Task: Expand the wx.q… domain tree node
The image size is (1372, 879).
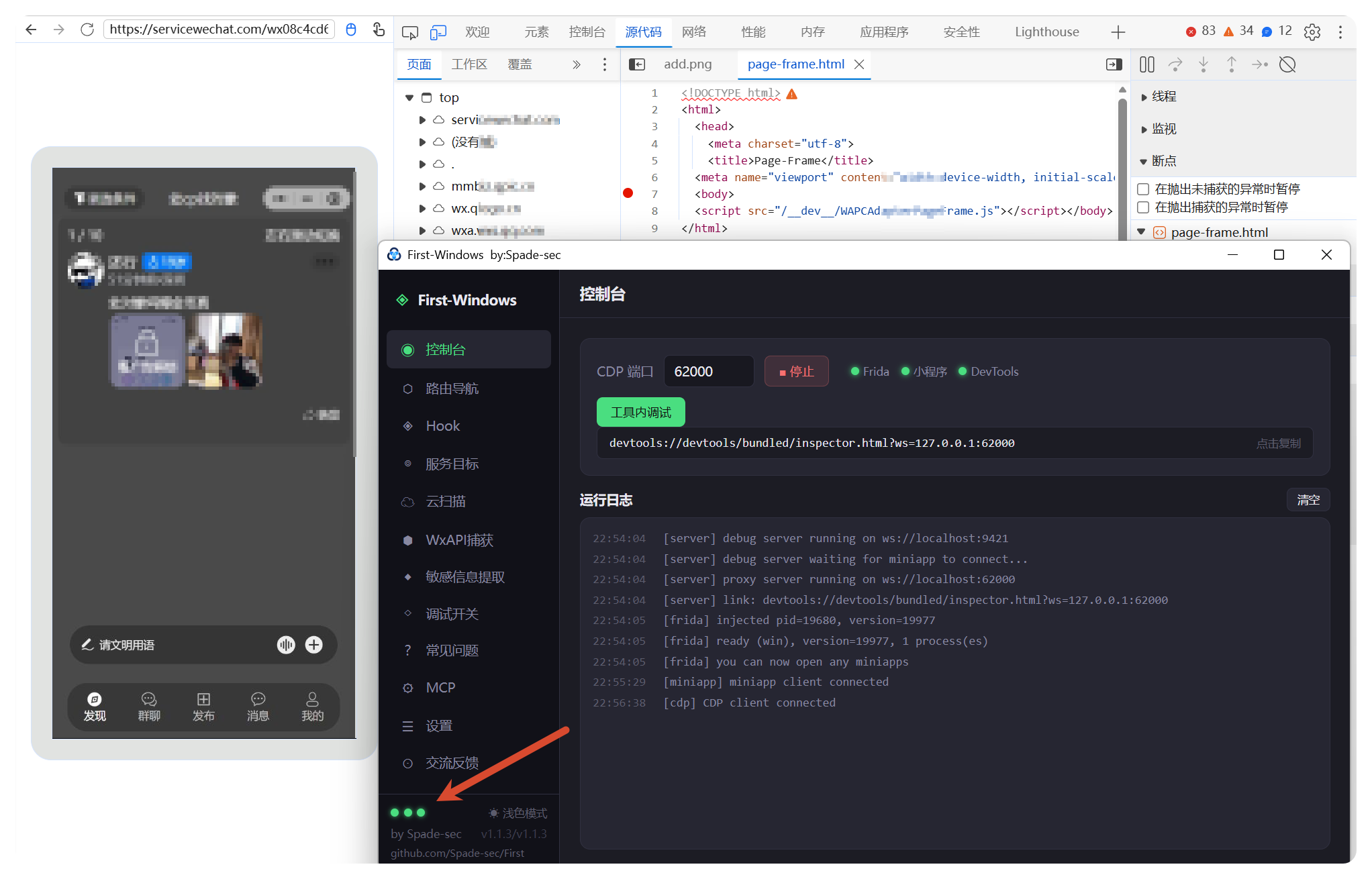Action: 422,209
